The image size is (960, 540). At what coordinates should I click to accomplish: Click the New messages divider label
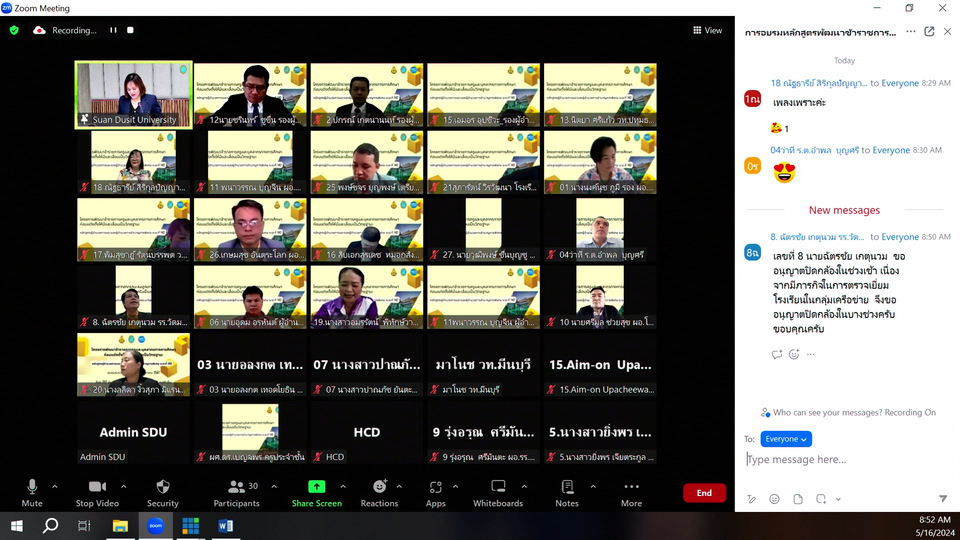tap(844, 210)
